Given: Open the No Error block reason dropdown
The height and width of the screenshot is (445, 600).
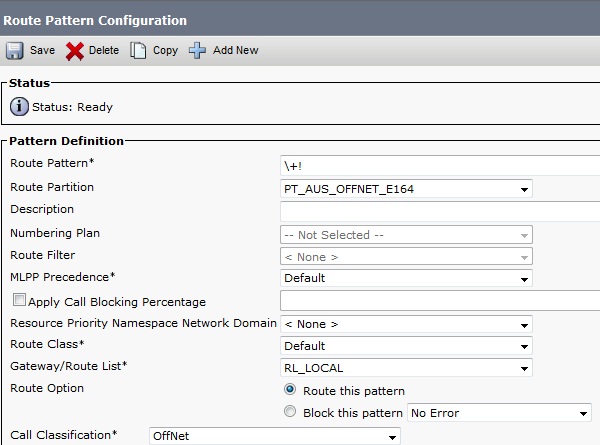Looking at the screenshot, I should pos(498,412).
